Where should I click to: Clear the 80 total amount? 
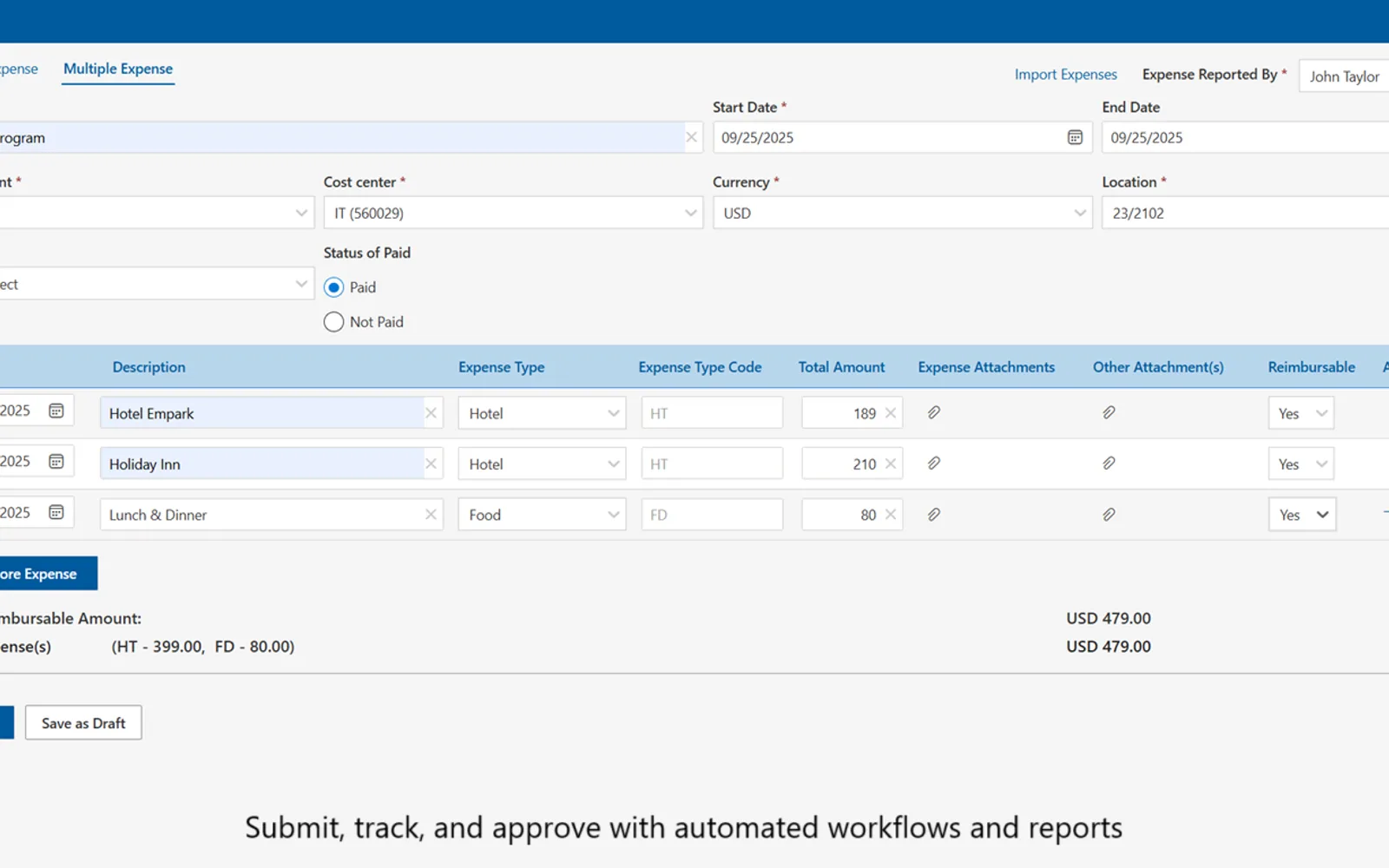pyautogui.click(x=891, y=515)
